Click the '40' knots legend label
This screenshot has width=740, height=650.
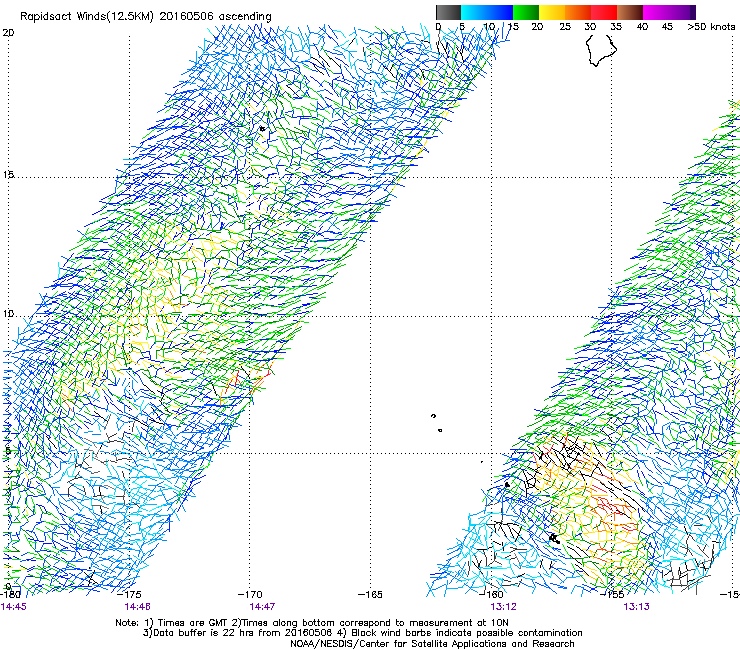tap(642, 27)
